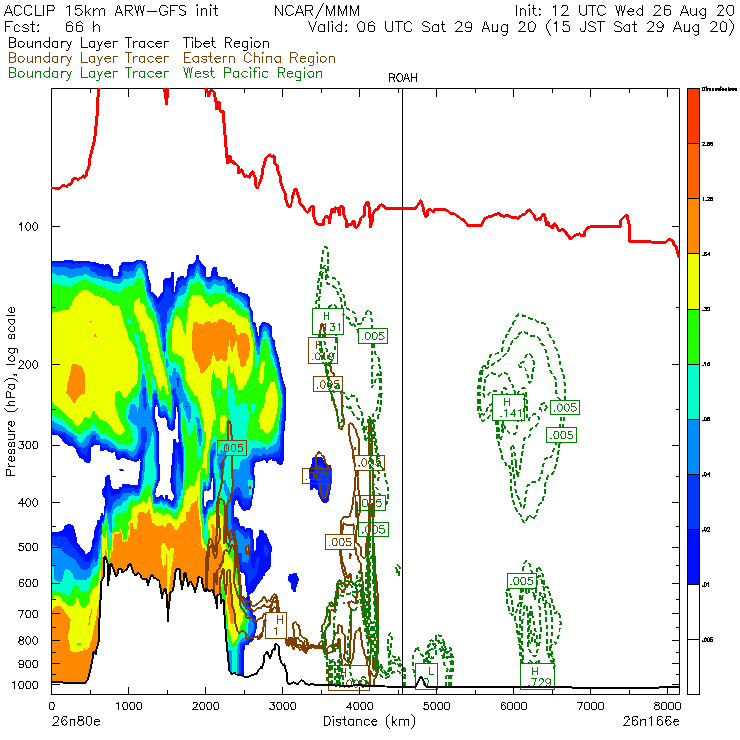Click the darkest blue colorbar segment above .01
This screenshot has height=740, width=740.
693,557
